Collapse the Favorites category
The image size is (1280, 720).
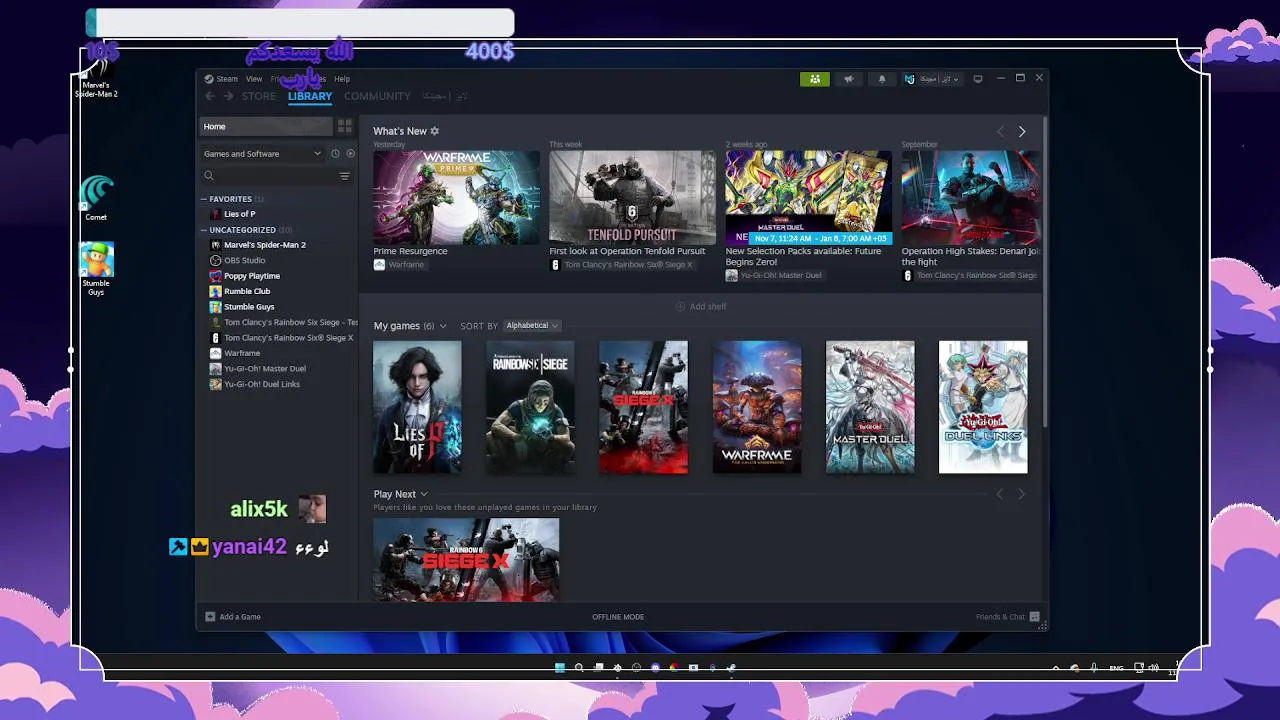204,199
